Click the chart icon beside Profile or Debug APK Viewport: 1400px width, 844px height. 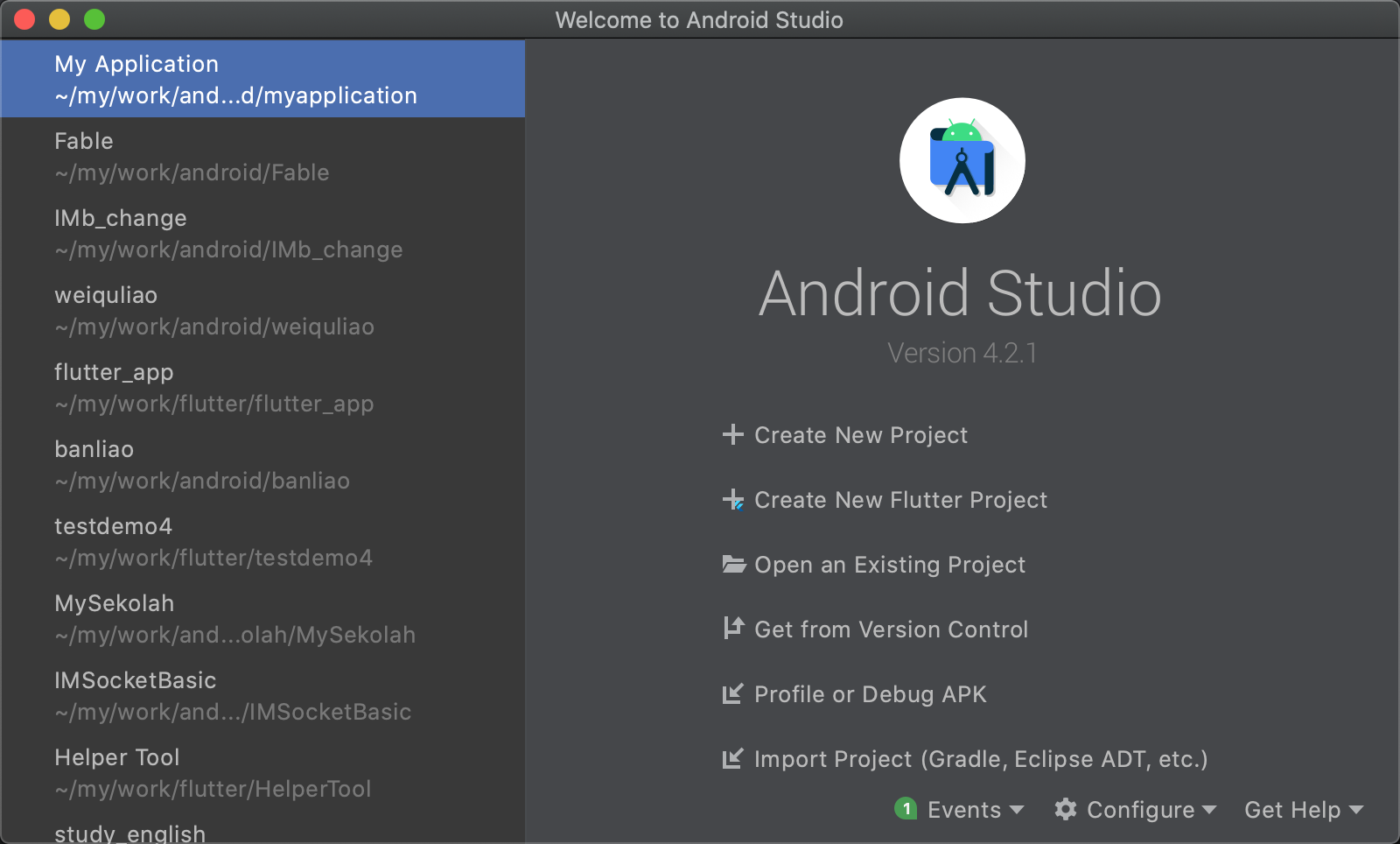[733, 693]
